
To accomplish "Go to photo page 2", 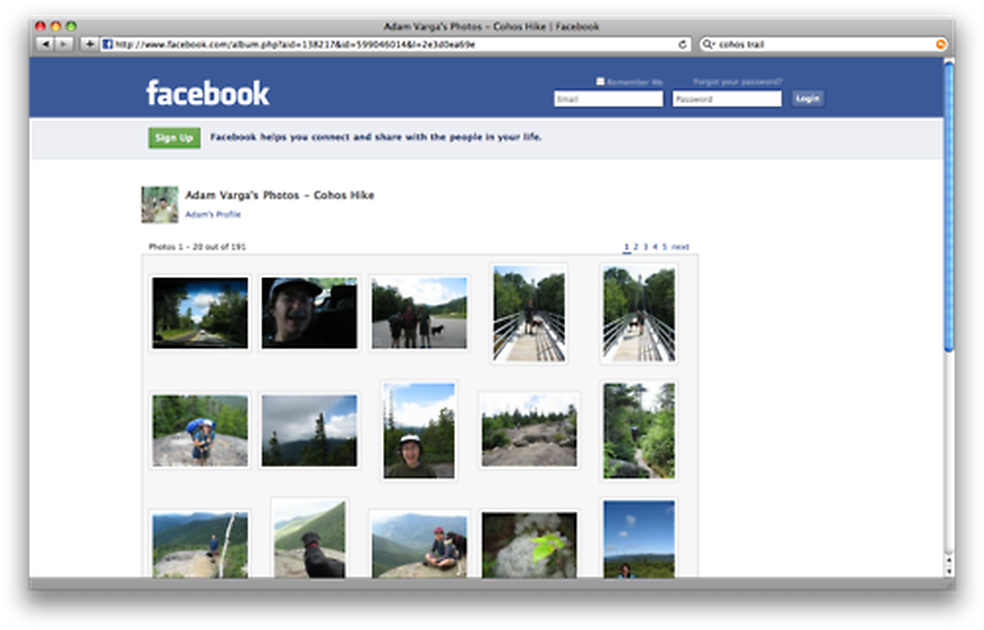I will pos(636,247).
